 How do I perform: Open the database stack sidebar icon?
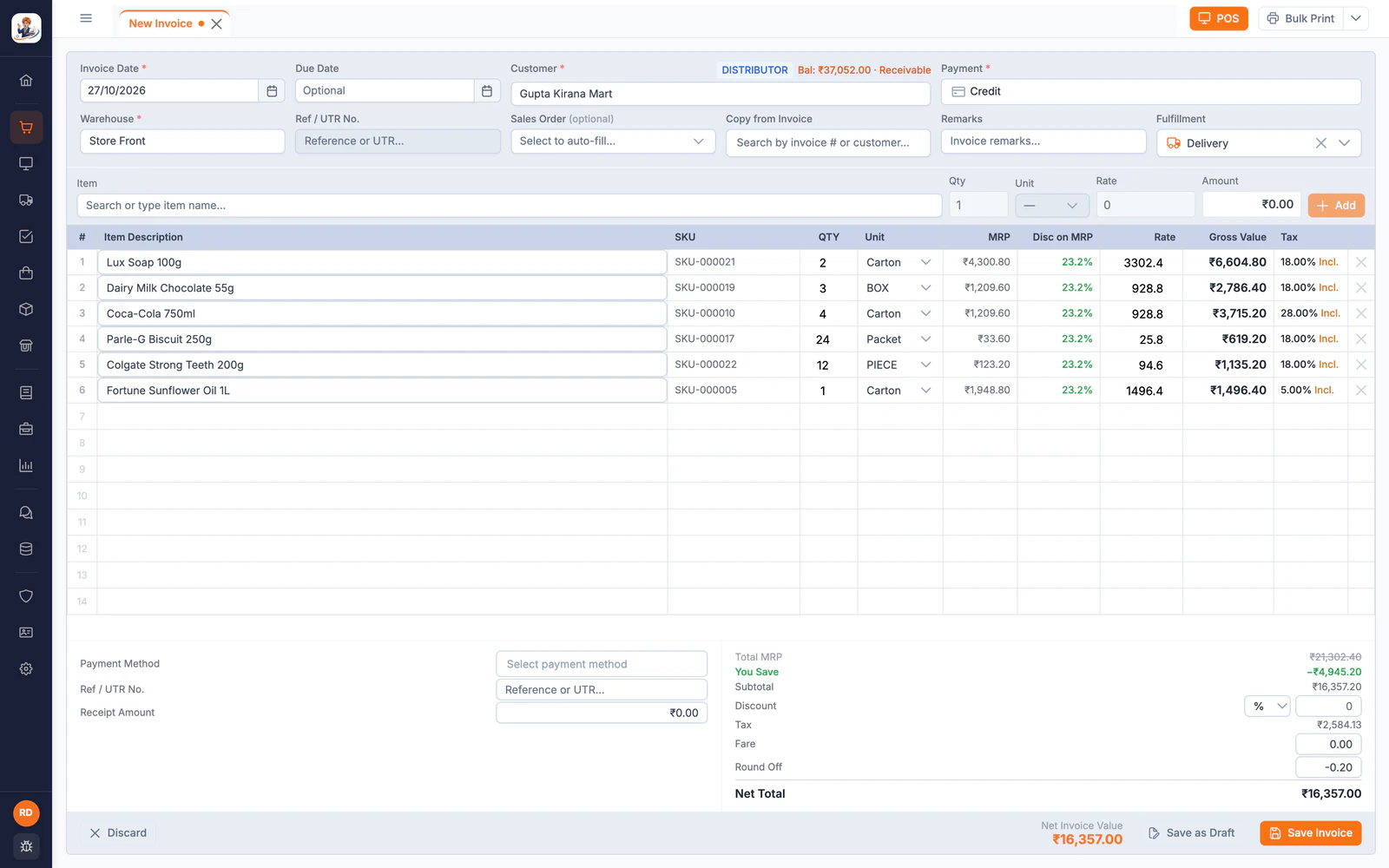click(x=26, y=549)
